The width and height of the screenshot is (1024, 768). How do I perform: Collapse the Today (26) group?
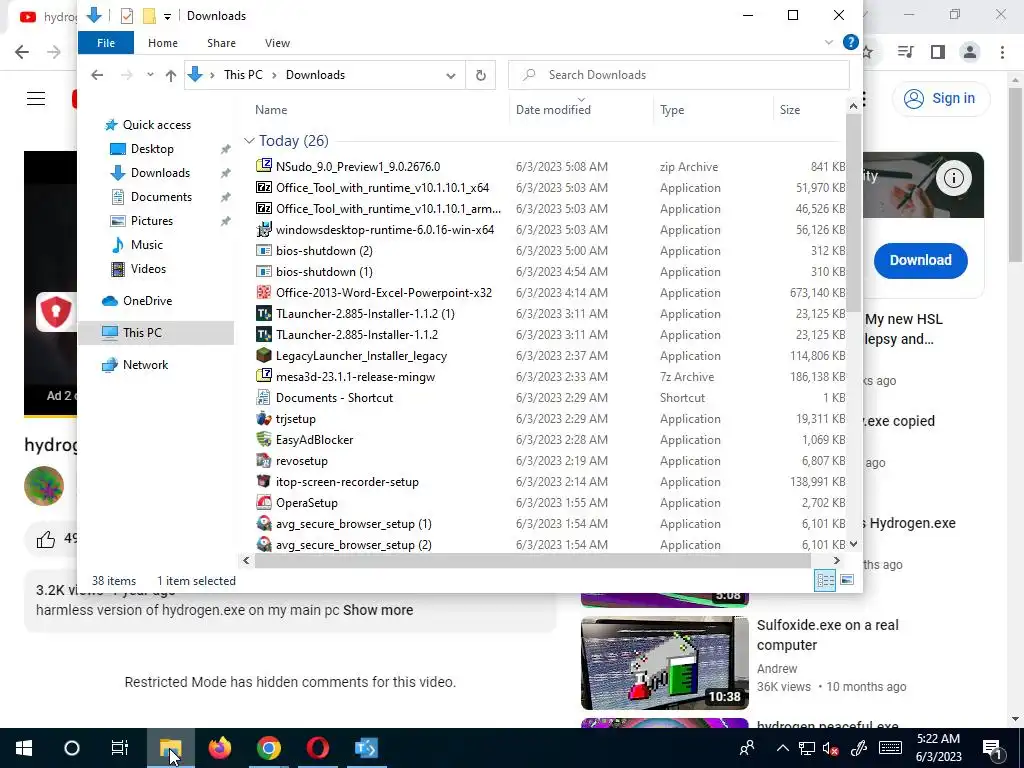point(249,140)
